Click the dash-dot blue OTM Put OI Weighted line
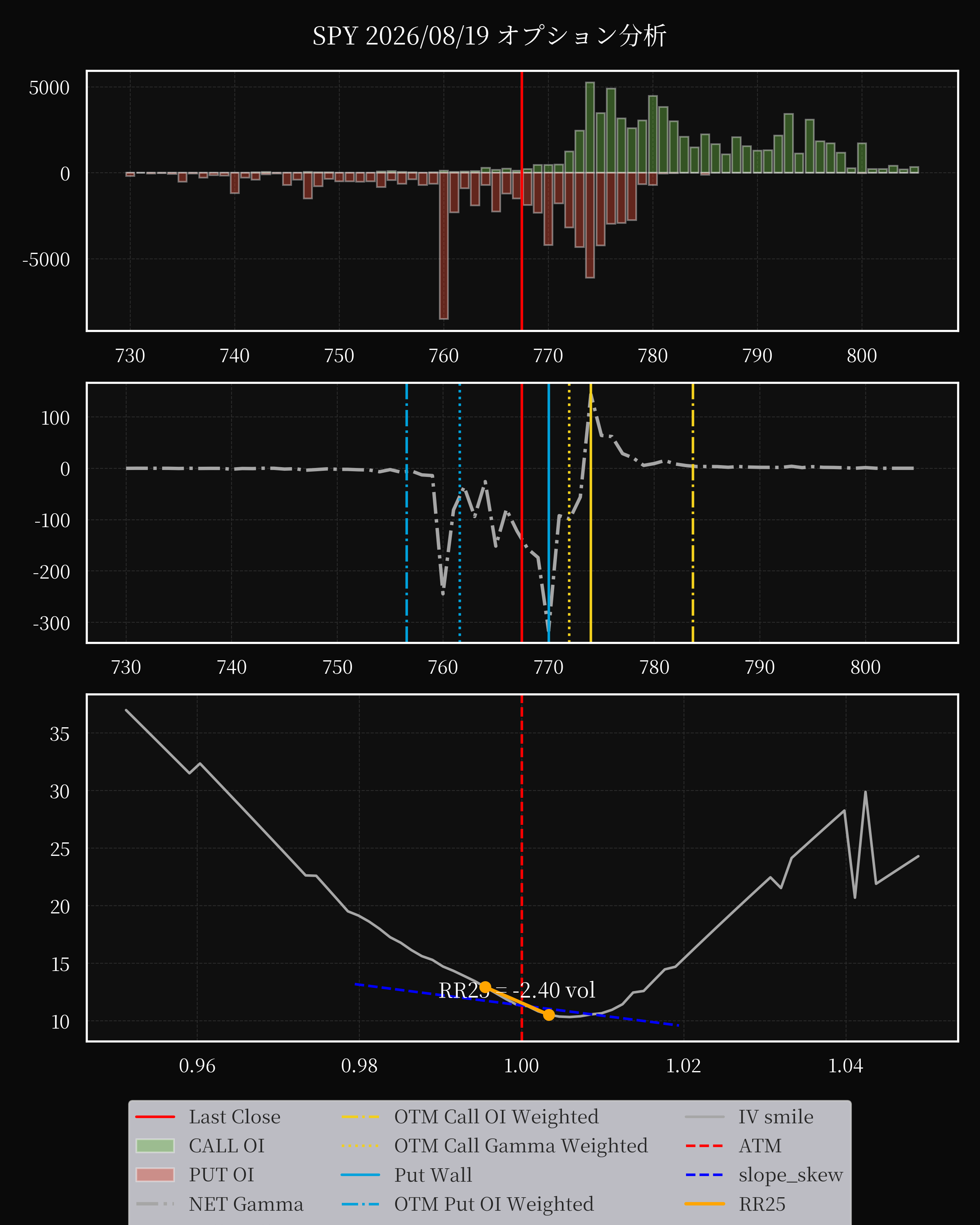Viewport: 980px width, 1225px height. (x=407, y=513)
